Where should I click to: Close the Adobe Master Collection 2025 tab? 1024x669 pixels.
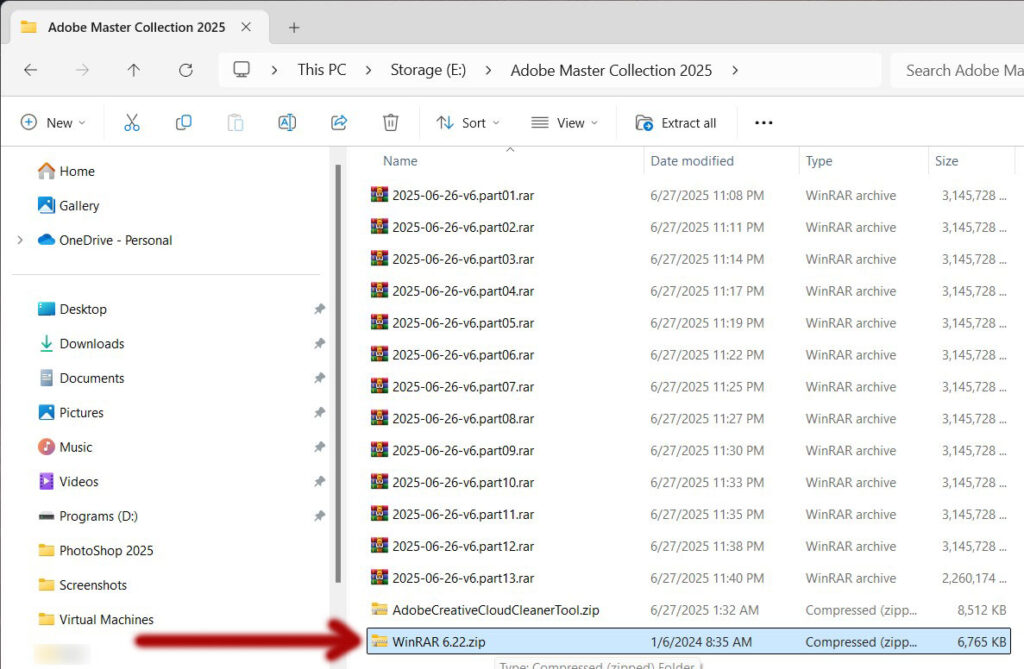point(246,27)
